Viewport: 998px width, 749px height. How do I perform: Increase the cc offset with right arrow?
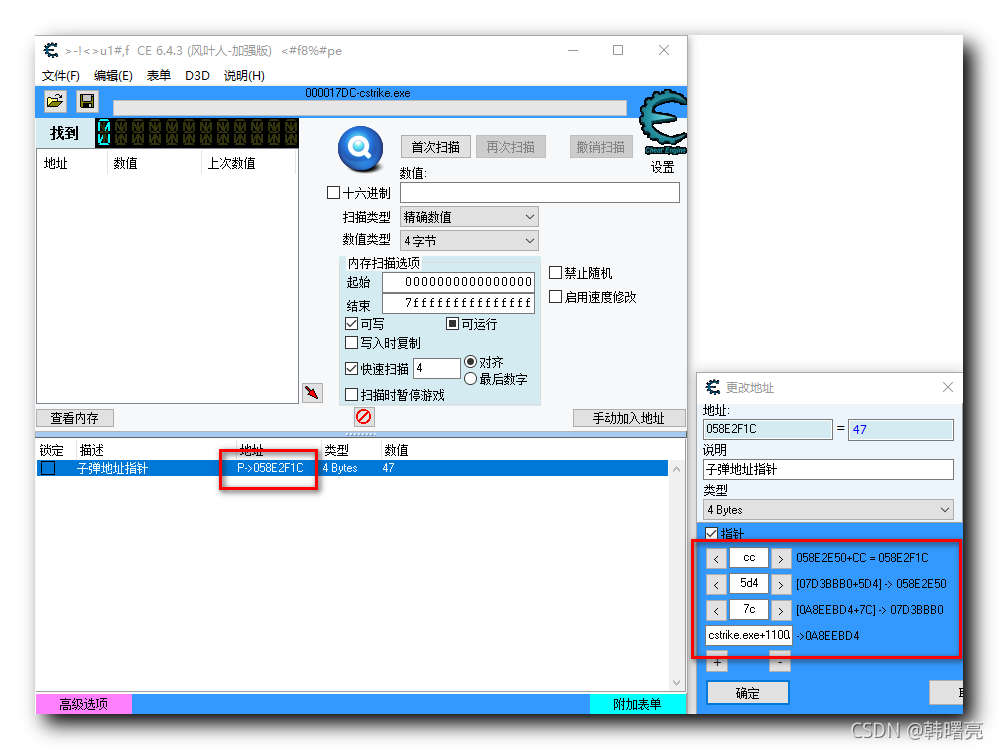tap(781, 559)
